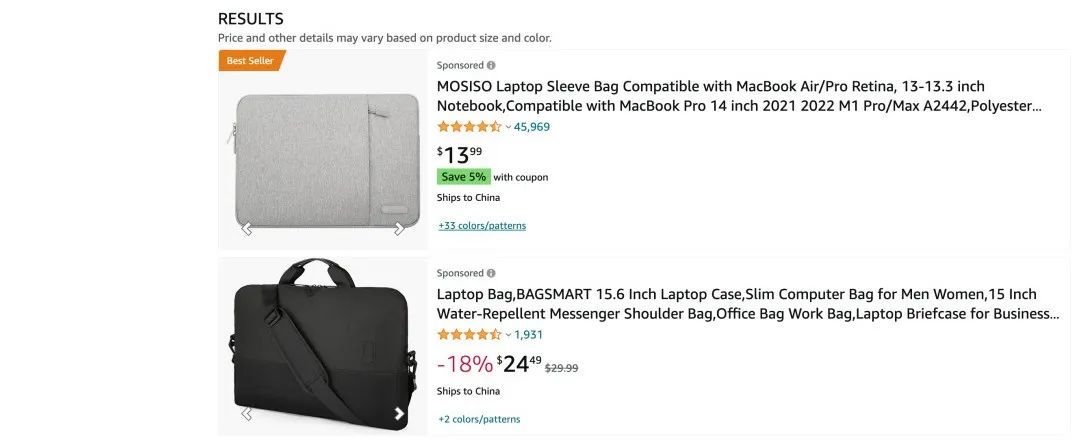Show previous image of BAGSMART black bag
The width and height of the screenshot is (1077, 440).
246,414
